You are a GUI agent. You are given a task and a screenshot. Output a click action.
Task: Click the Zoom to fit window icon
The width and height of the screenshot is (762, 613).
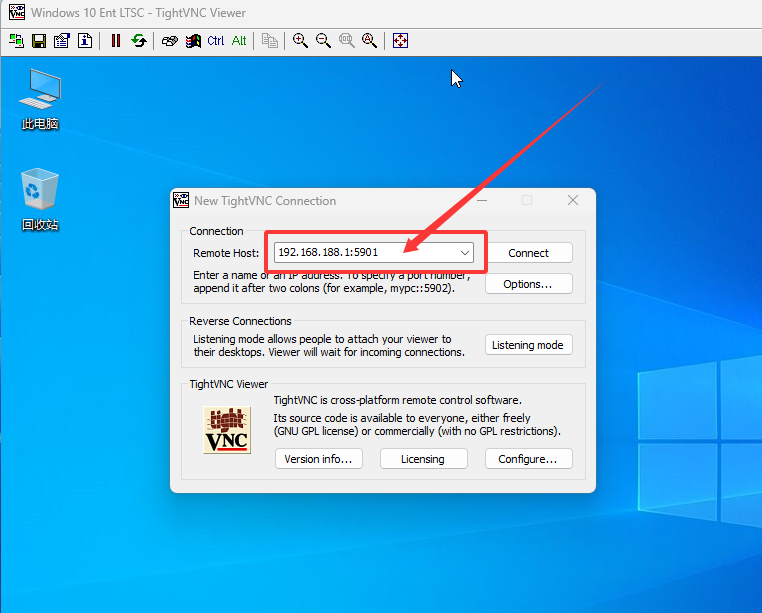[369, 41]
